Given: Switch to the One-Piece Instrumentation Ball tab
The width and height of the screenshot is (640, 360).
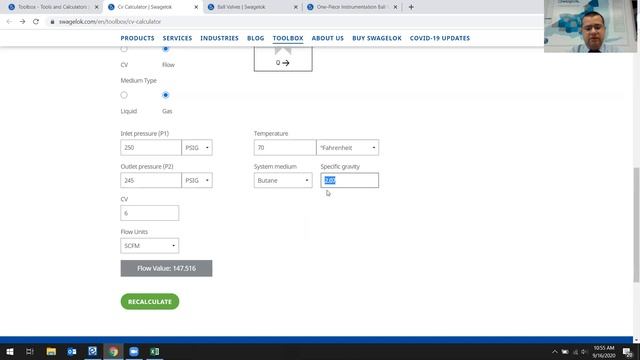Looking at the screenshot, I should click(x=352, y=7).
